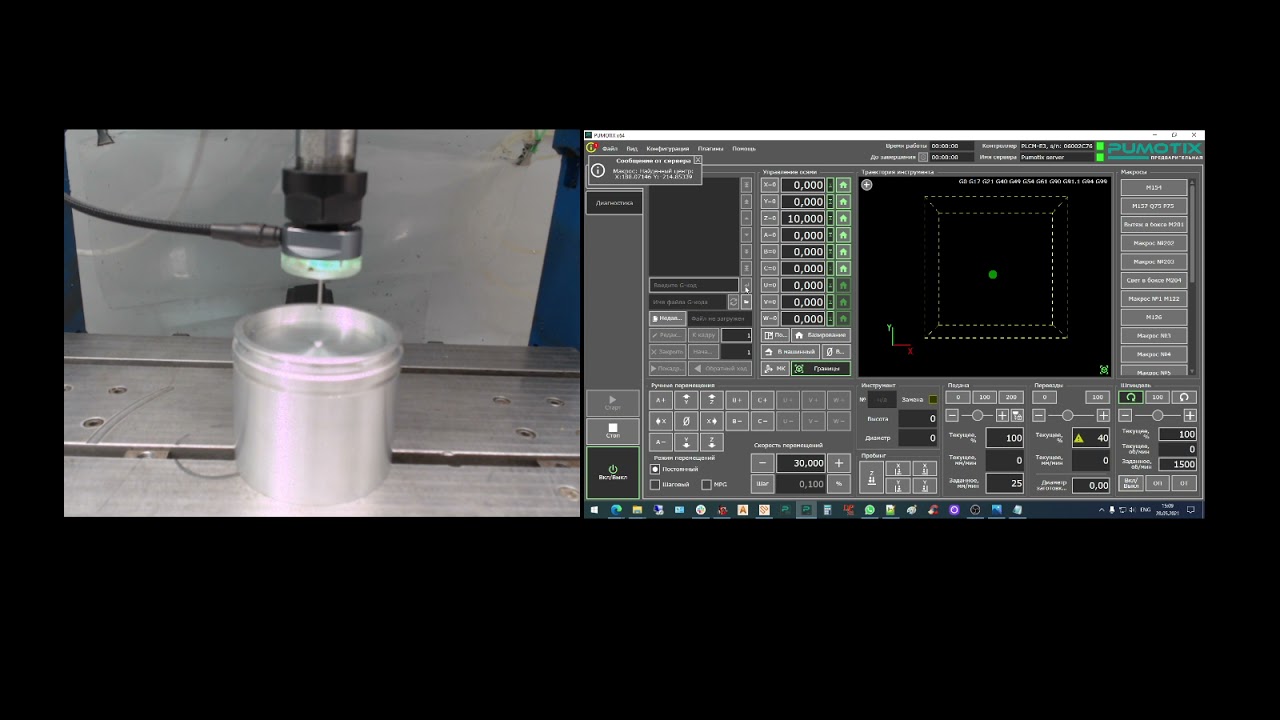Increase Подача feed with plus button
Screen dimensions: 1280x720
[x=1002, y=415]
